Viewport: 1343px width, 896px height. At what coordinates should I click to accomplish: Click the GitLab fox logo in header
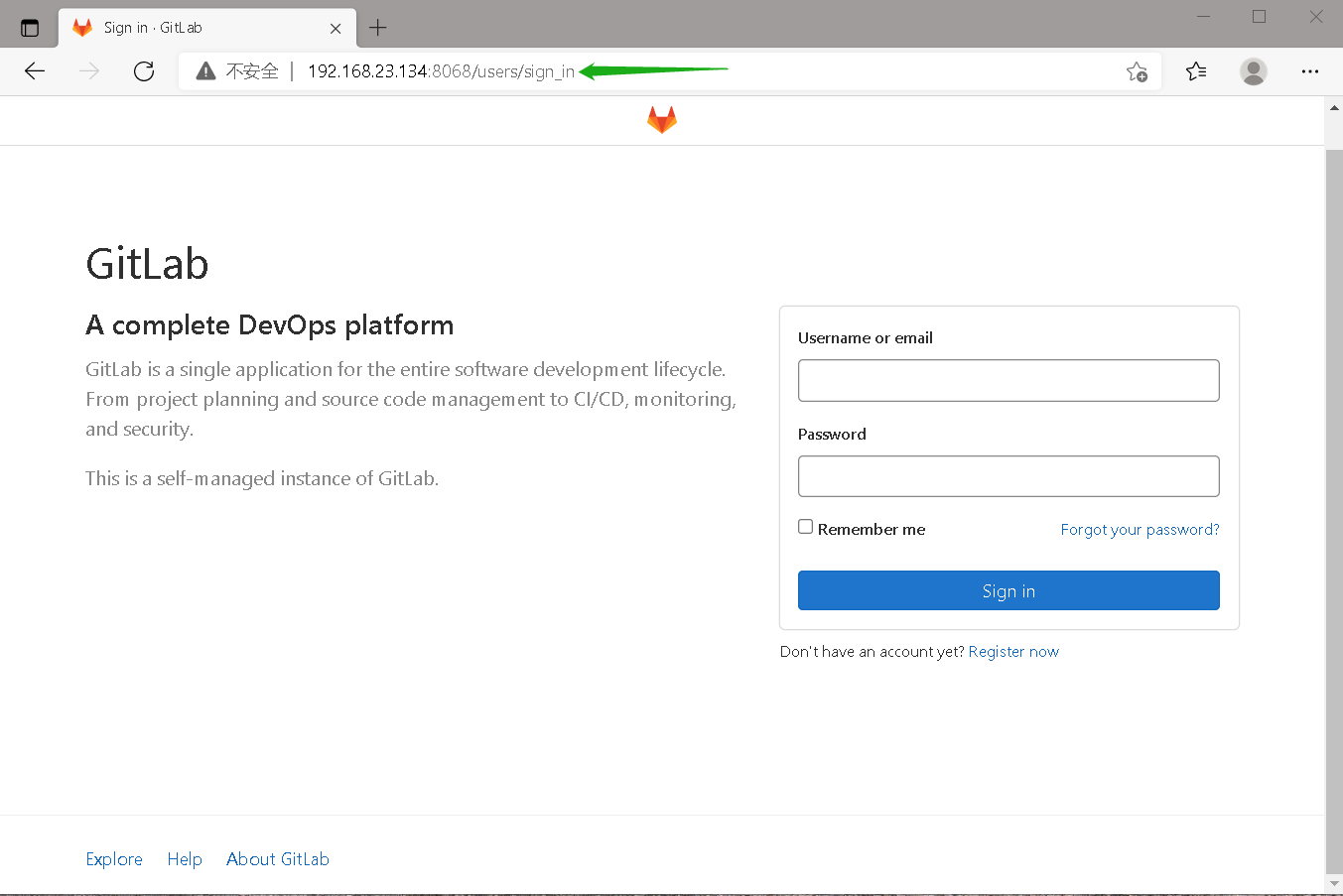(662, 120)
